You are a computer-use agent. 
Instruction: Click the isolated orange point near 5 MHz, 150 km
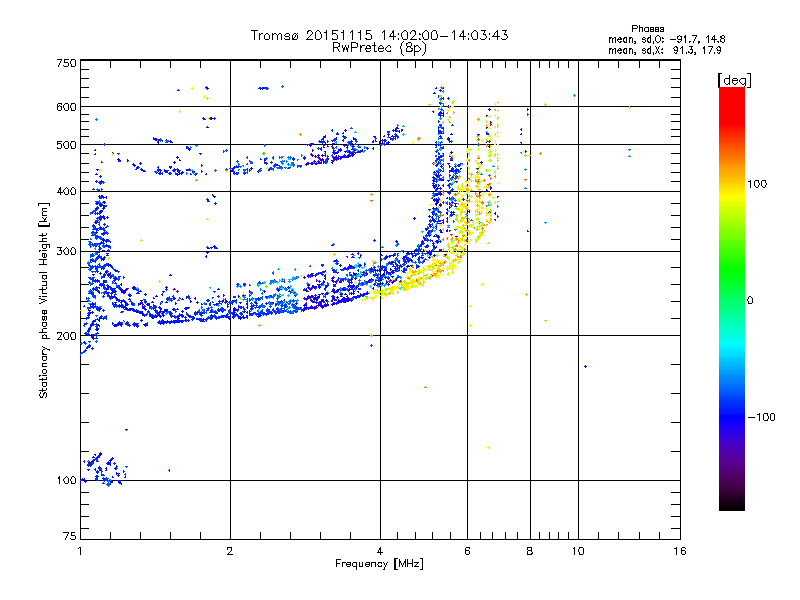426,387
